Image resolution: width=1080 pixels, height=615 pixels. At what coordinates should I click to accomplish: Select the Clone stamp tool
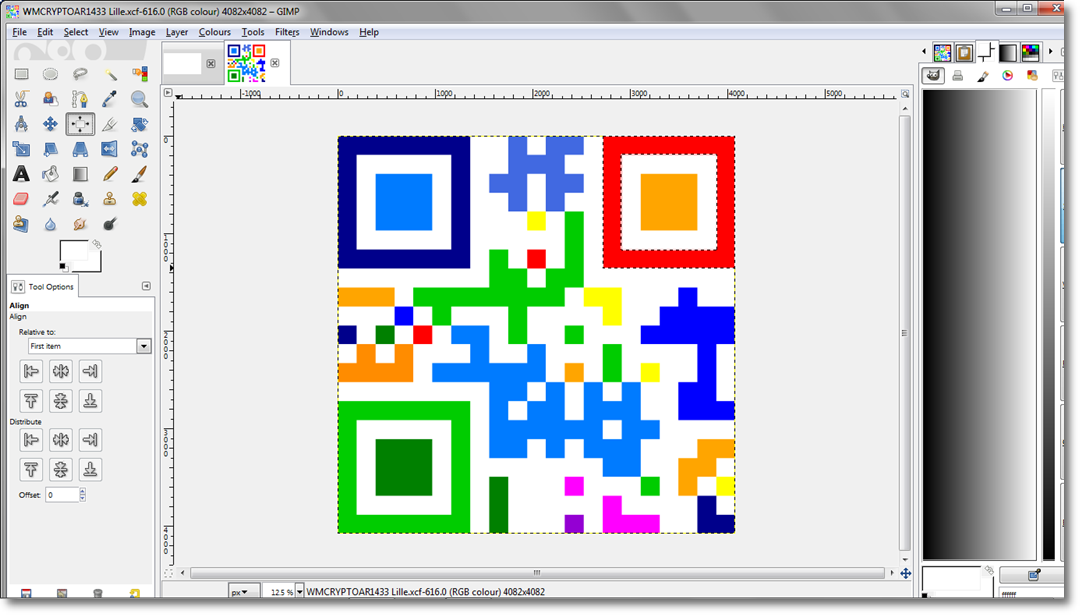point(110,199)
